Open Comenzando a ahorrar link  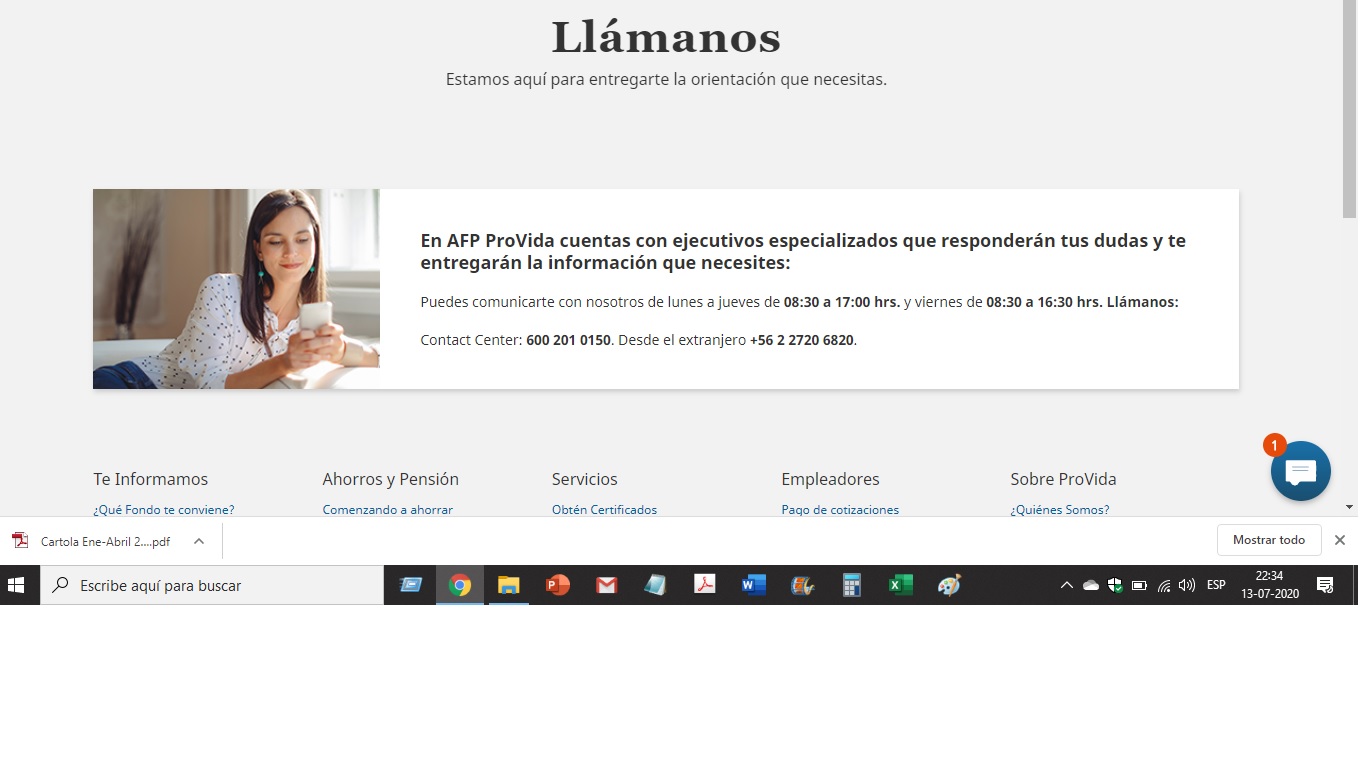point(388,509)
